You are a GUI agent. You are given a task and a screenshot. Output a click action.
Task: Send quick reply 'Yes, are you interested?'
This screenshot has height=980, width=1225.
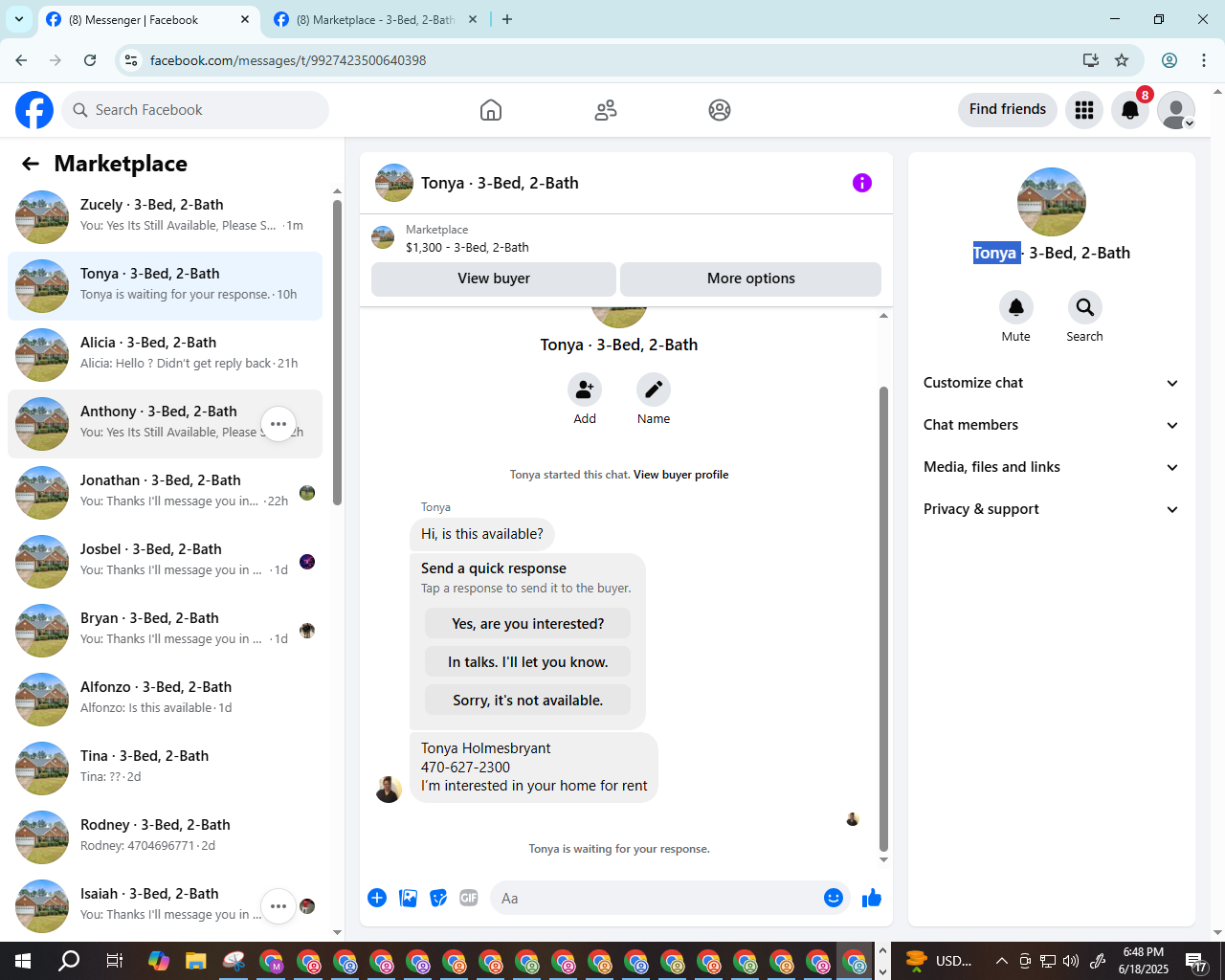(x=528, y=624)
